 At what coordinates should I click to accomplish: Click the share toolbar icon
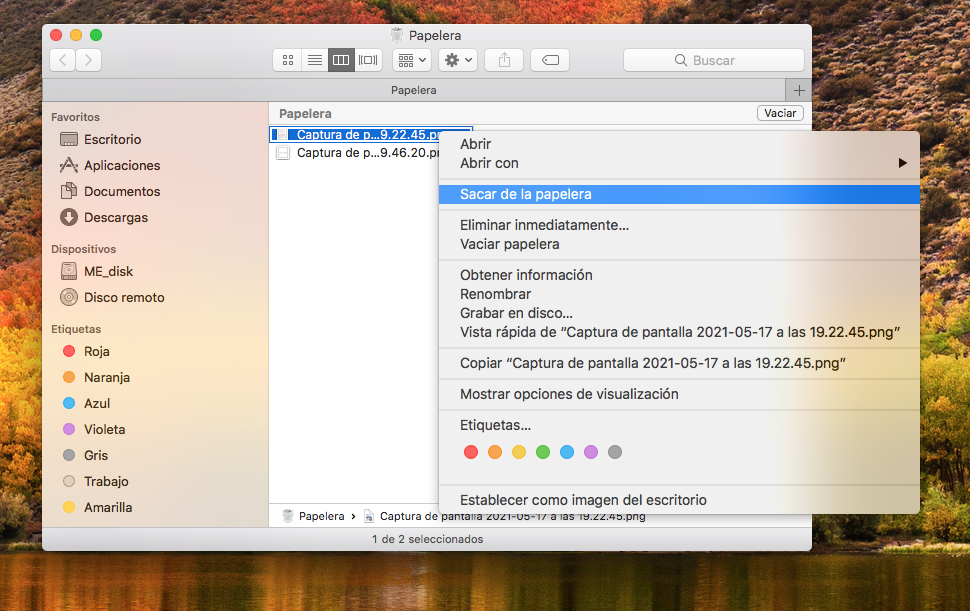pos(504,60)
